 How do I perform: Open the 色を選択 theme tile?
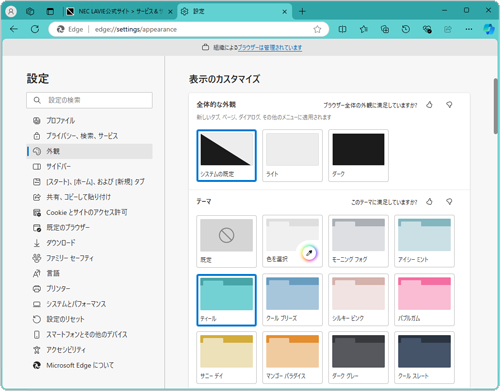point(292,241)
